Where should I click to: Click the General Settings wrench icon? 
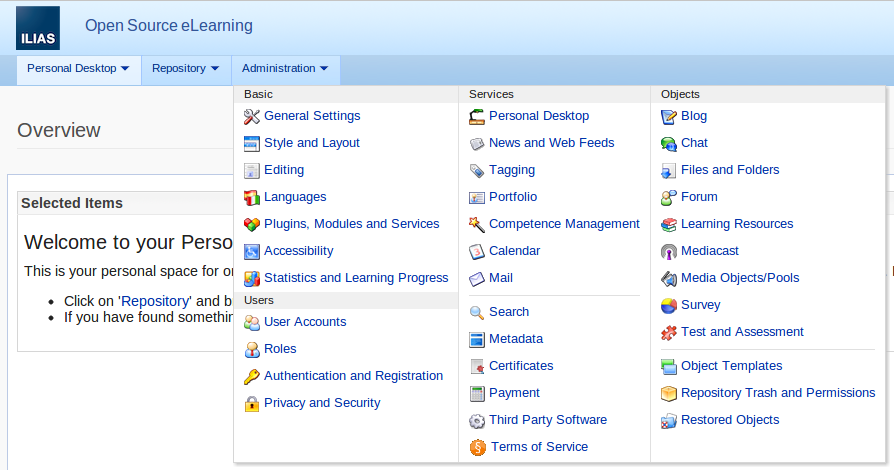[x=252, y=116]
